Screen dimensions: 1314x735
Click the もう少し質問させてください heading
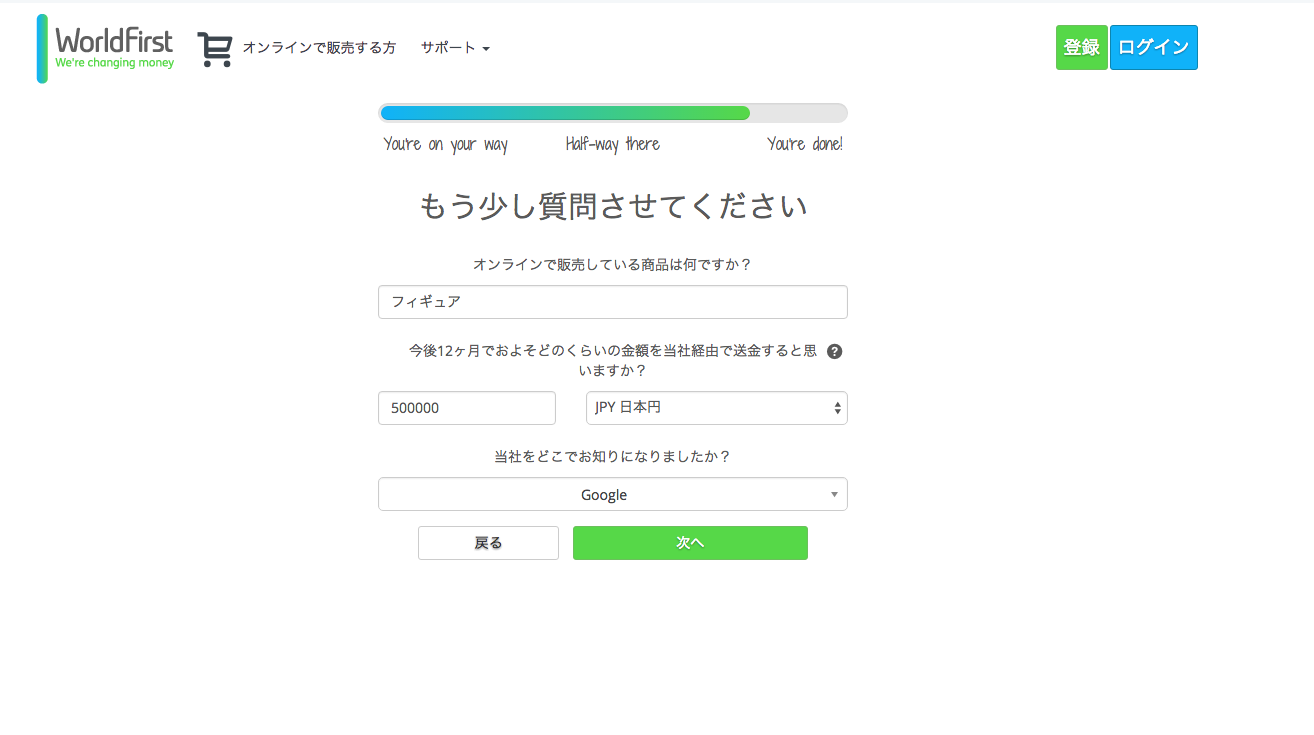click(x=612, y=206)
